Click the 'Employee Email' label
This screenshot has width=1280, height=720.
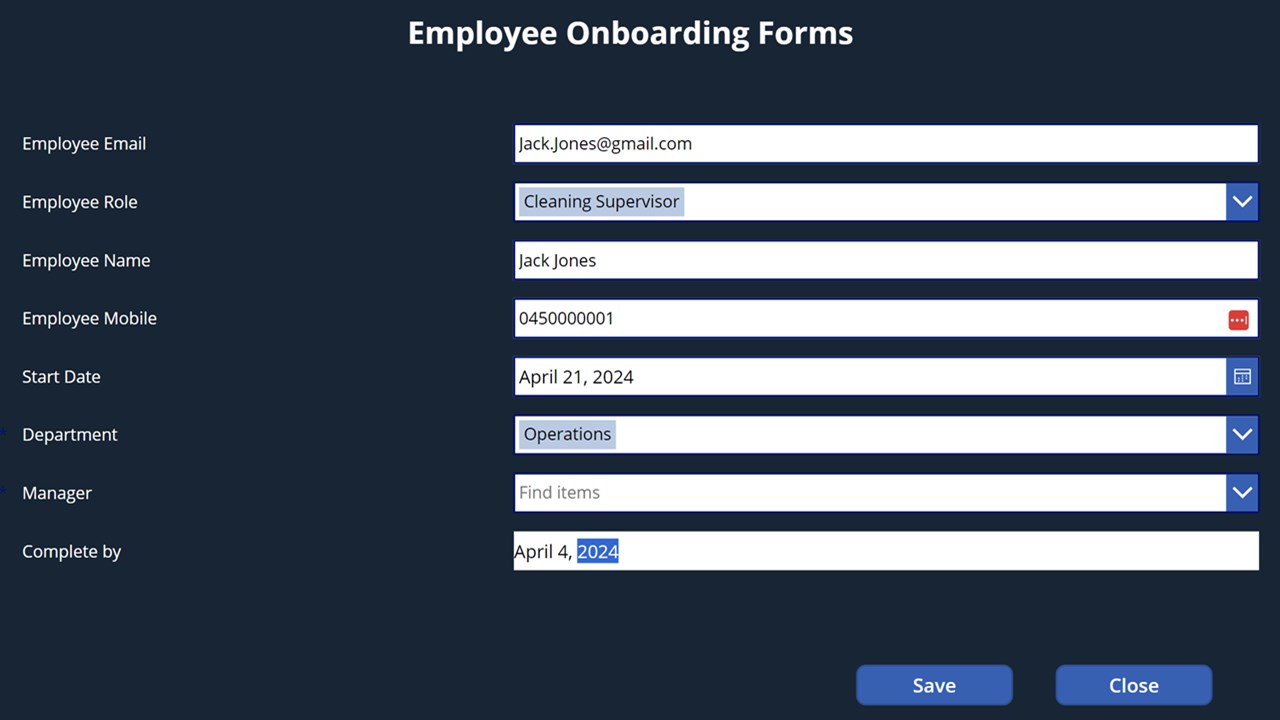(x=84, y=144)
